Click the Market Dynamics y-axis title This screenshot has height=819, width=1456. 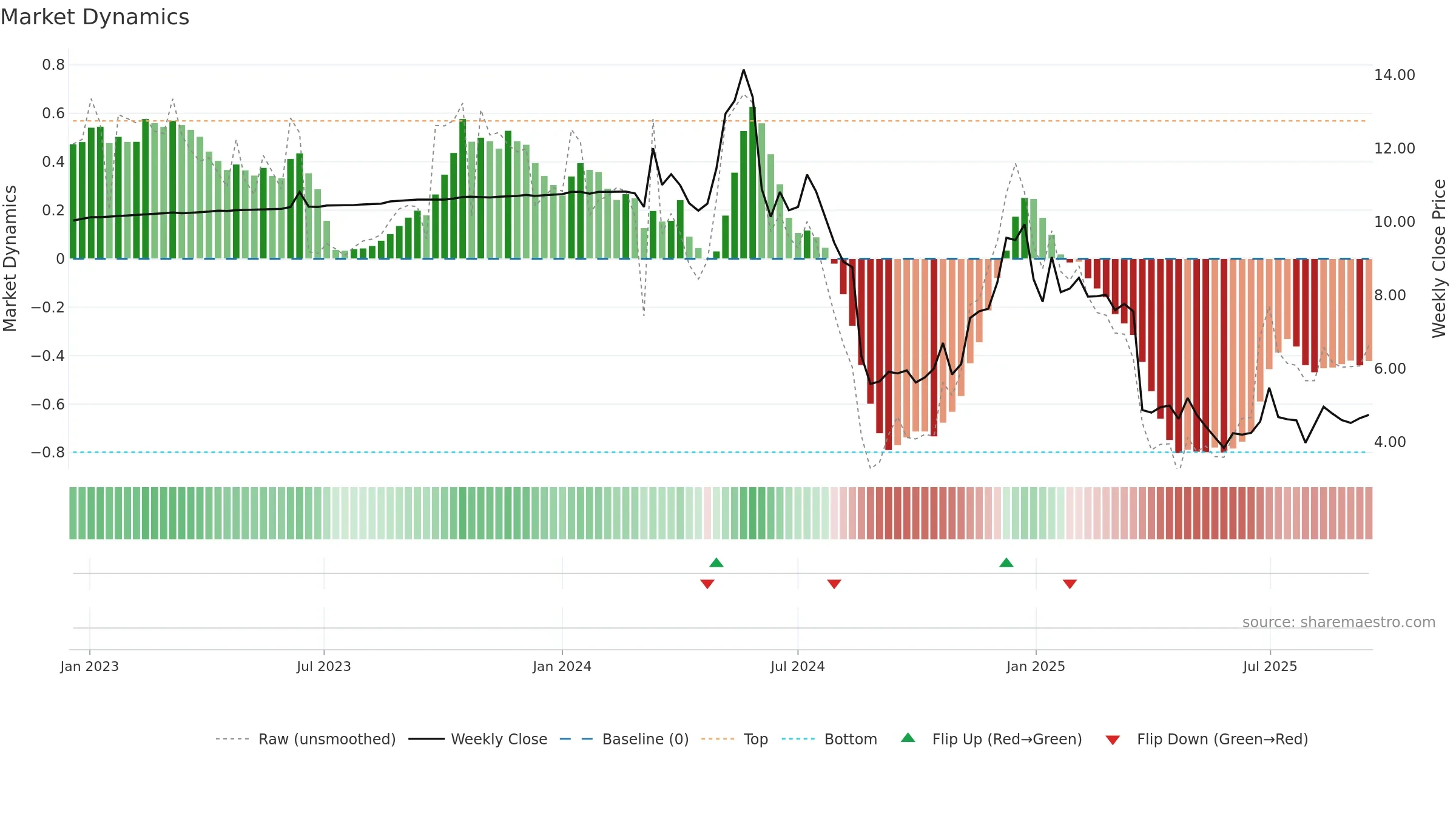(10, 258)
